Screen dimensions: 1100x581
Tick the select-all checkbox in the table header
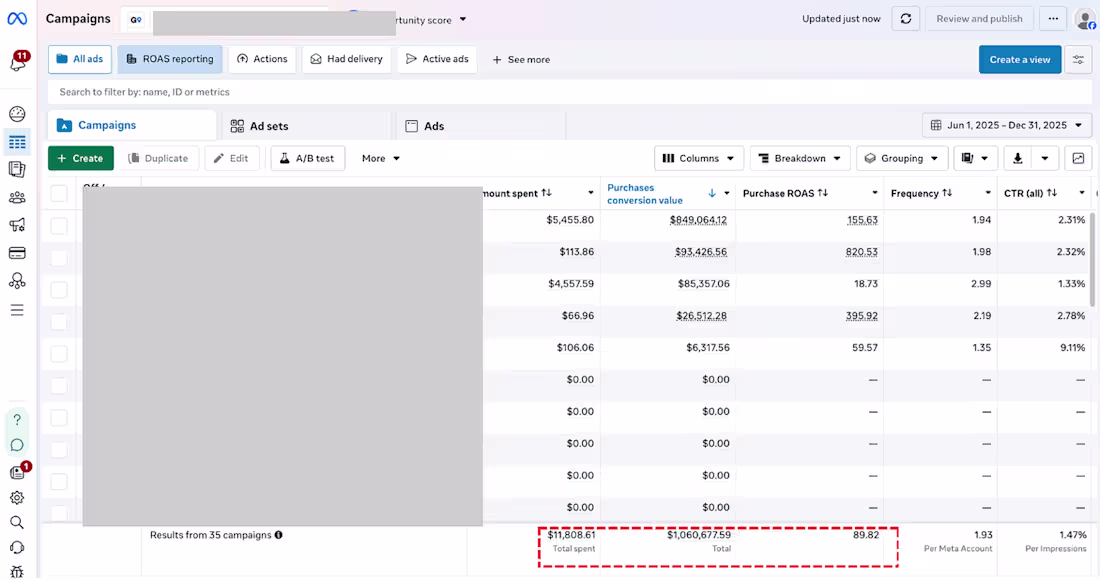pos(59,194)
